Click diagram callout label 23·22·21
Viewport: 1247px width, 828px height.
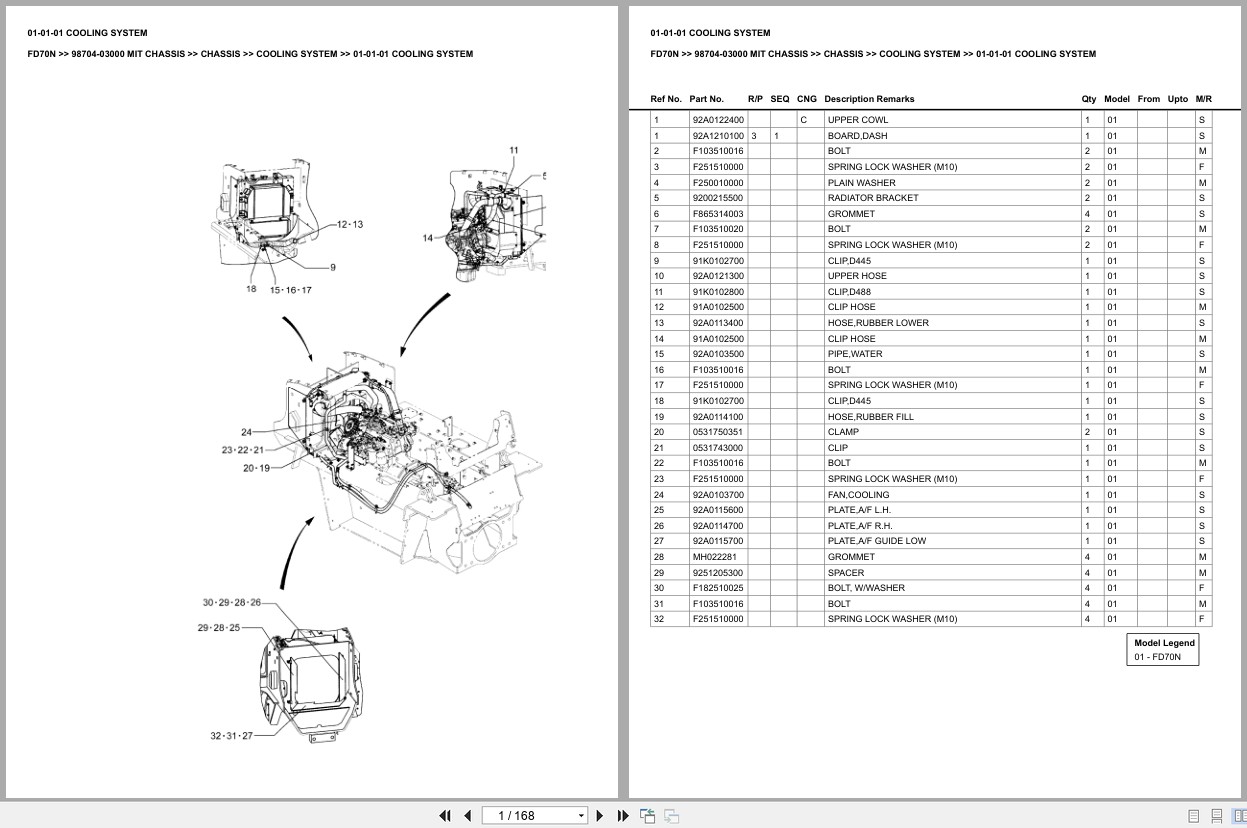pos(243,450)
